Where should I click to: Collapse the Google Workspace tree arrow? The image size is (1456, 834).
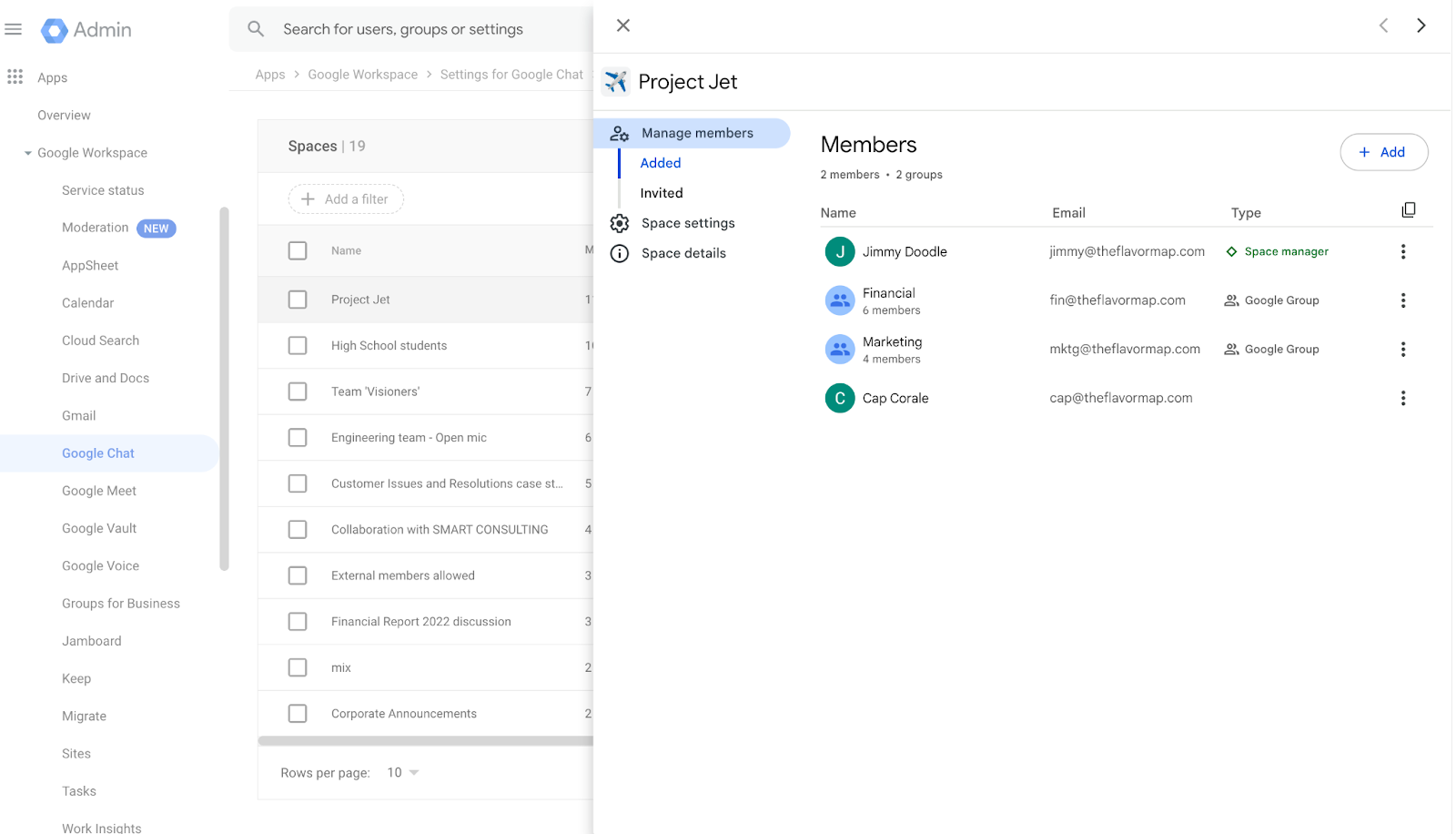28,153
